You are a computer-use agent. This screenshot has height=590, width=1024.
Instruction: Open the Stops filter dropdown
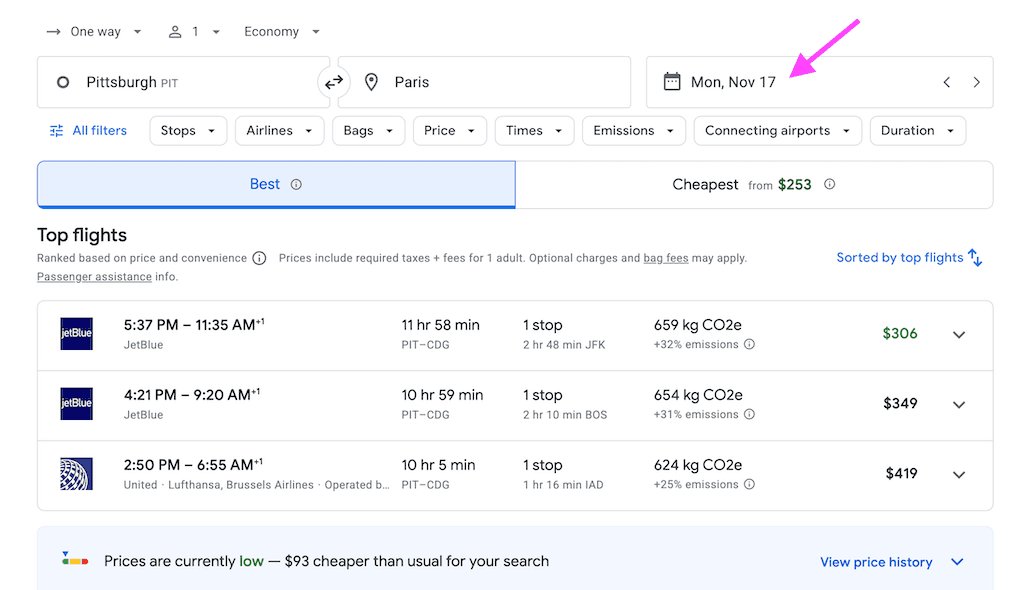pos(188,130)
